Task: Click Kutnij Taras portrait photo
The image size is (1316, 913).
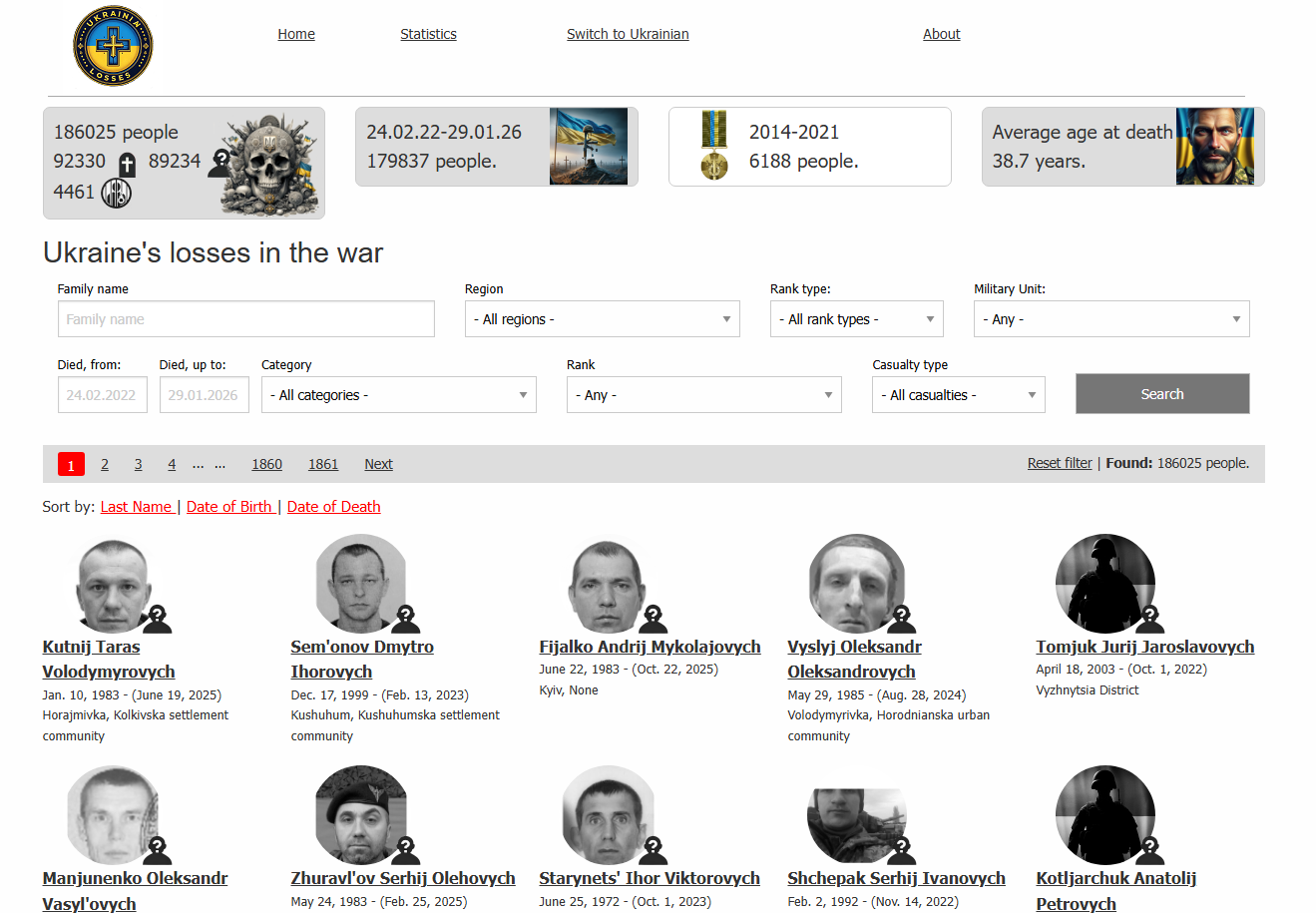Action: coord(114,584)
